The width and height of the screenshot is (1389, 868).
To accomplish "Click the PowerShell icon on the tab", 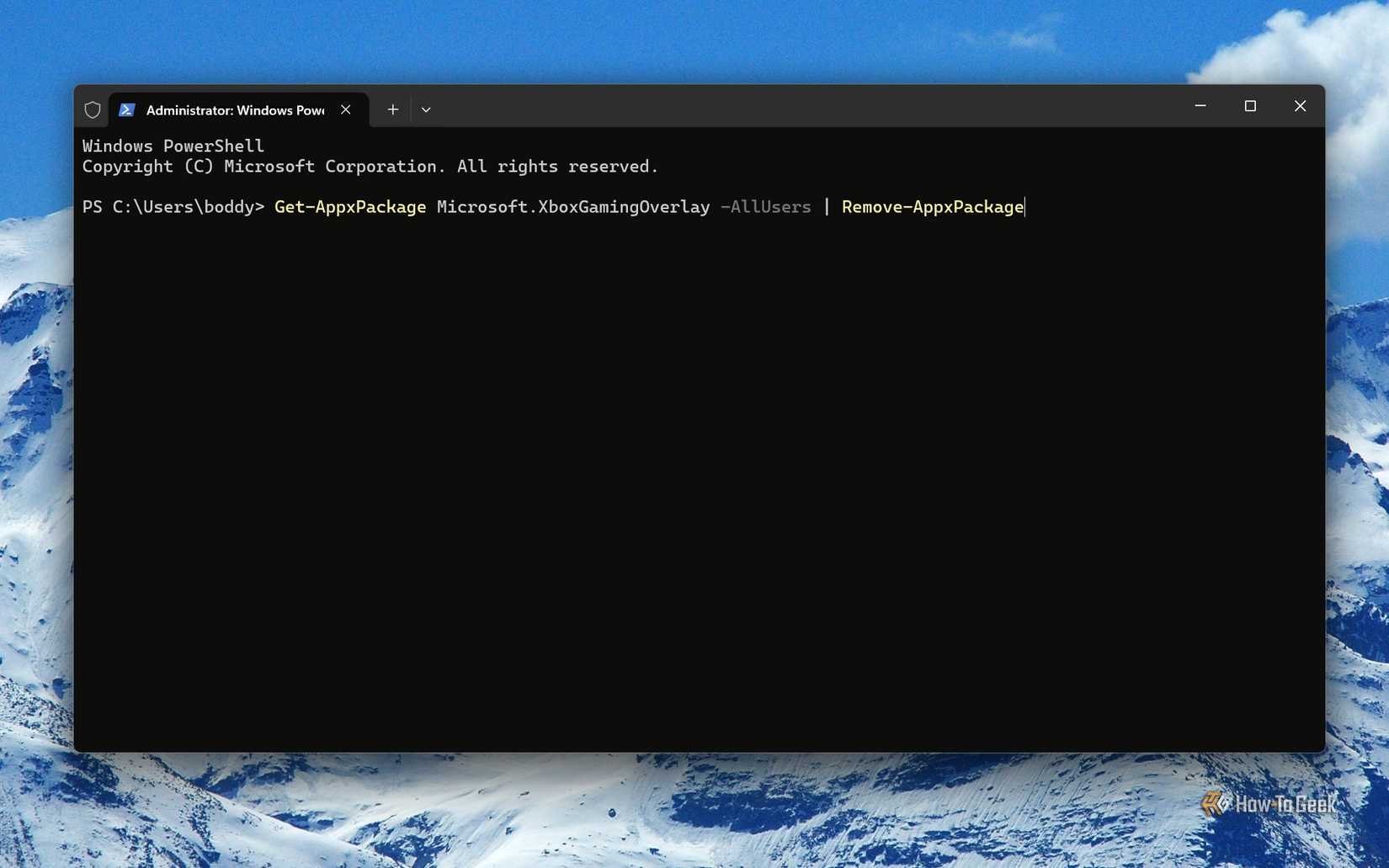I will click(x=127, y=109).
